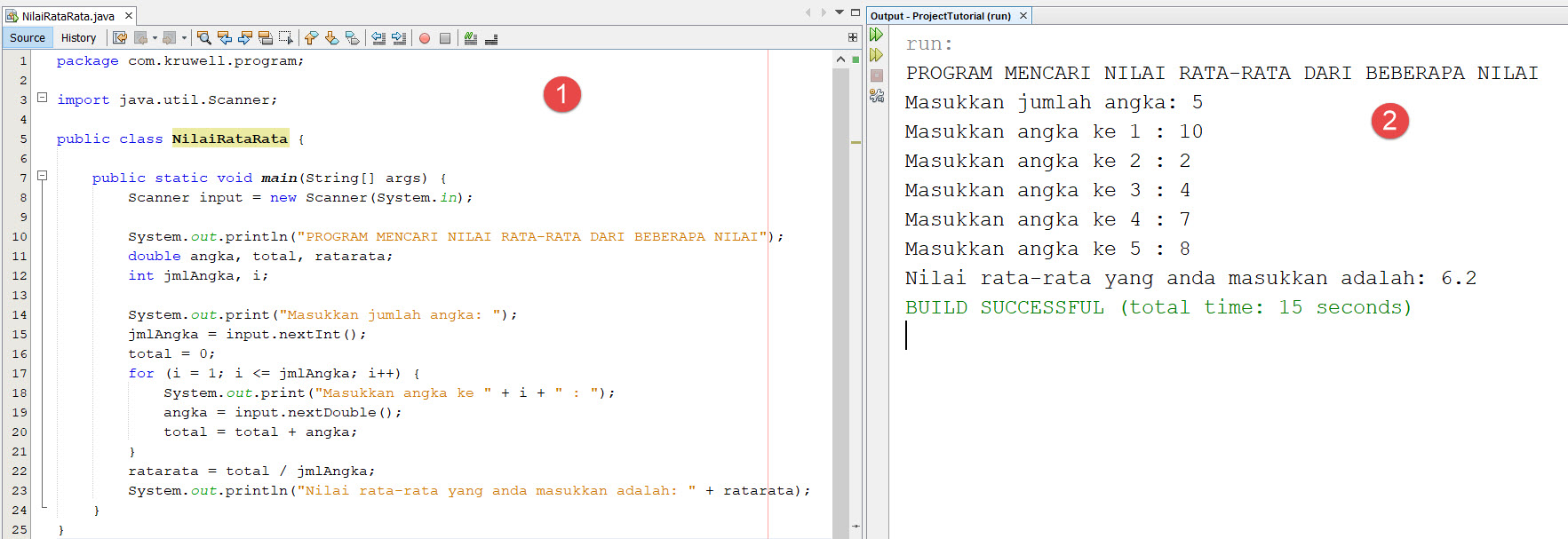Click the Forward navigation toolbar icon
This screenshot has width=1568, height=539.
(x=169, y=38)
